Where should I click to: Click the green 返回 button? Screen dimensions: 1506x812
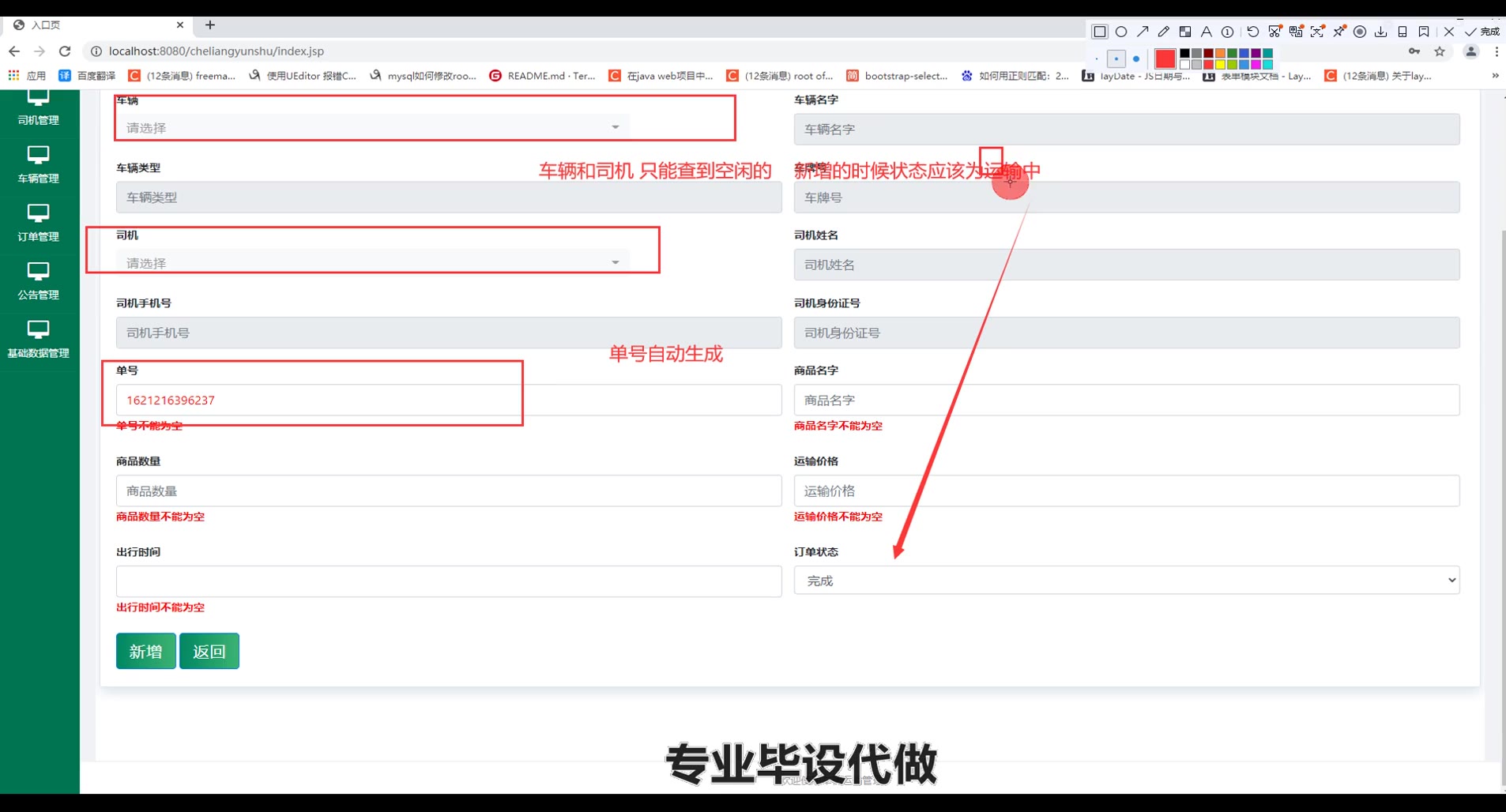[x=209, y=651]
